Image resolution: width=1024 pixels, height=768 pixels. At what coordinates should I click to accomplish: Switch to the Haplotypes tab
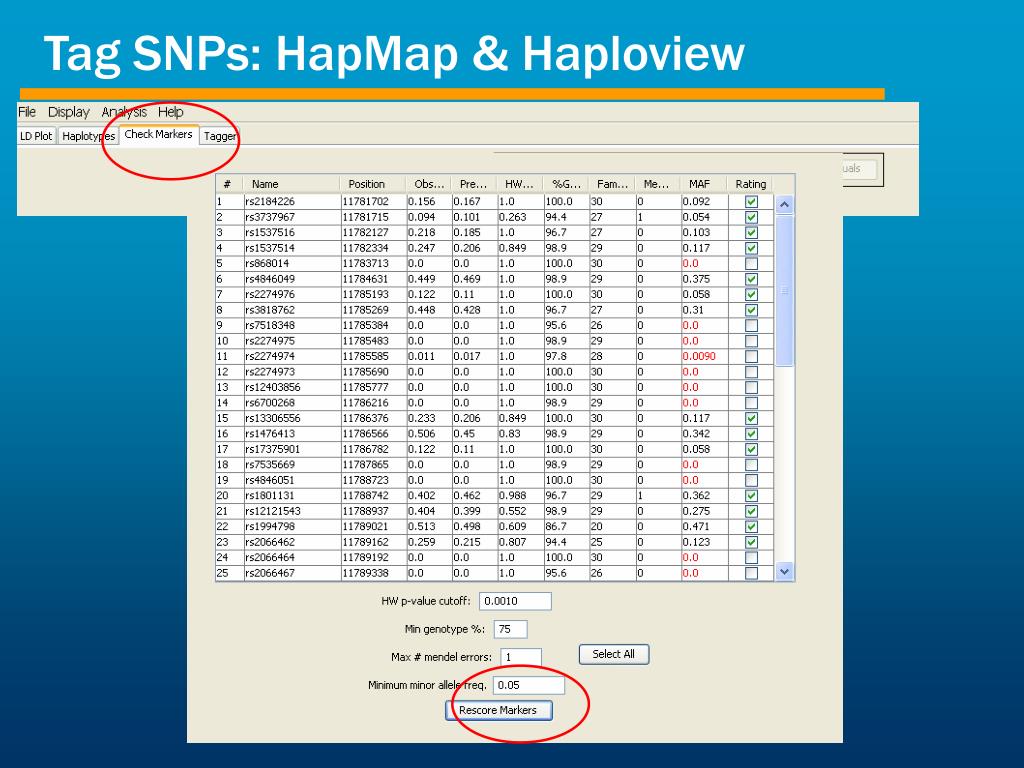coord(88,136)
